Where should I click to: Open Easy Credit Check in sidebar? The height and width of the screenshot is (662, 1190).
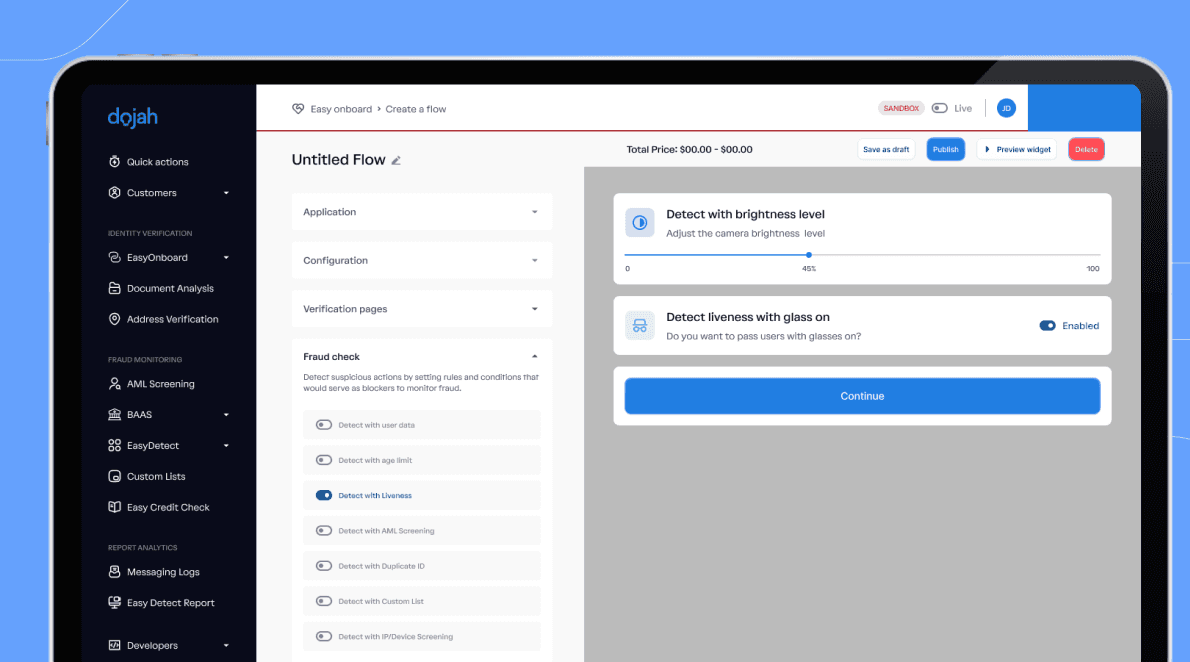[x=168, y=507]
